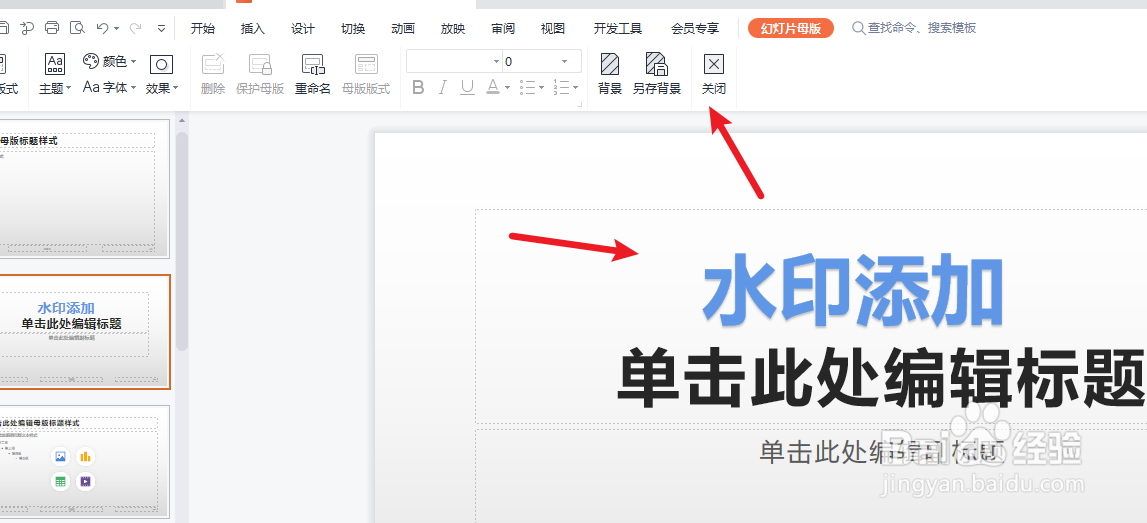Select the 视图 tab

pyautogui.click(x=553, y=29)
